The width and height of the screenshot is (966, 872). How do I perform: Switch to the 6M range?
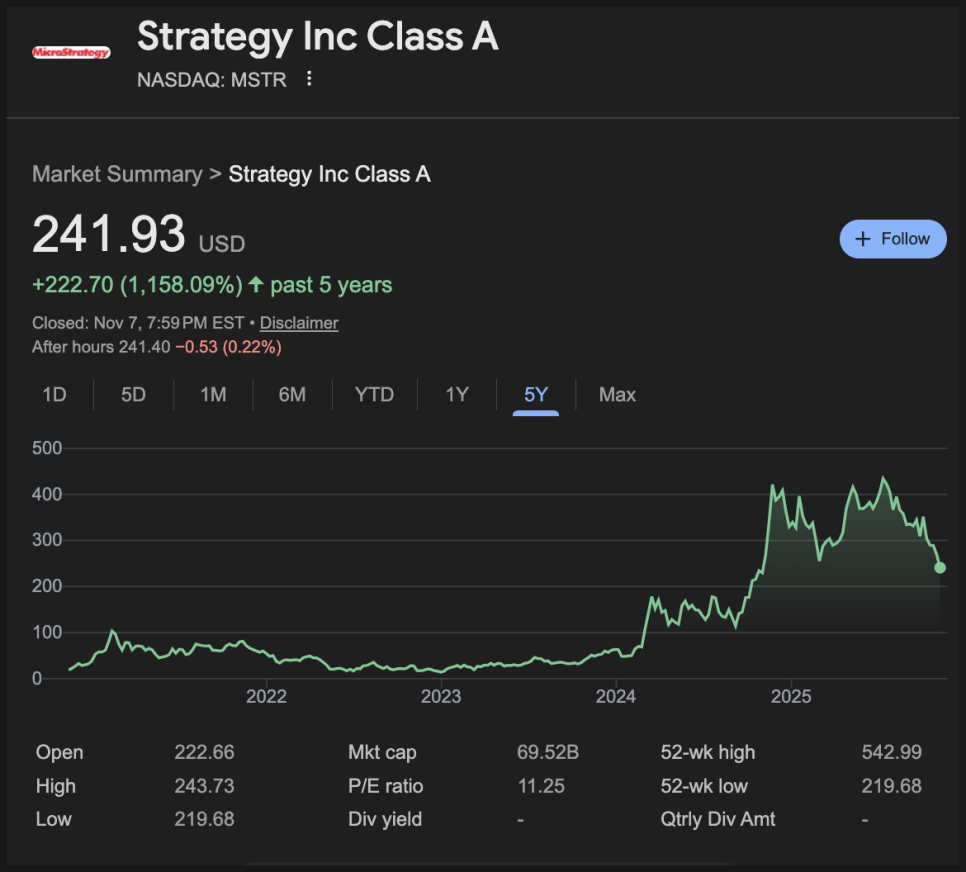(x=292, y=395)
